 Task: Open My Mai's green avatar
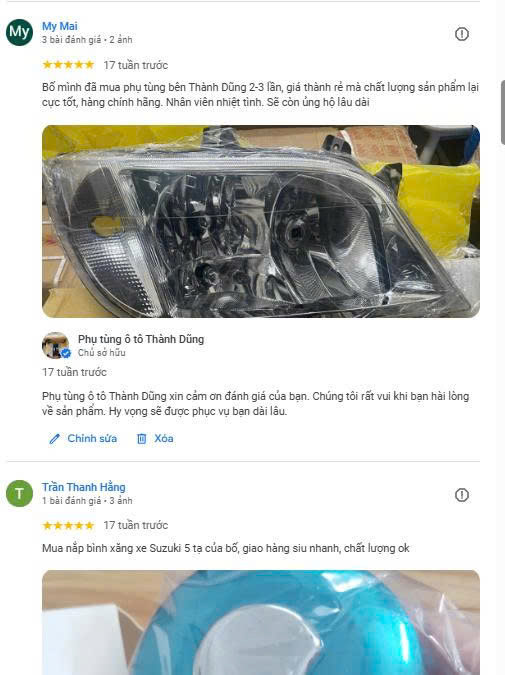point(19,32)
